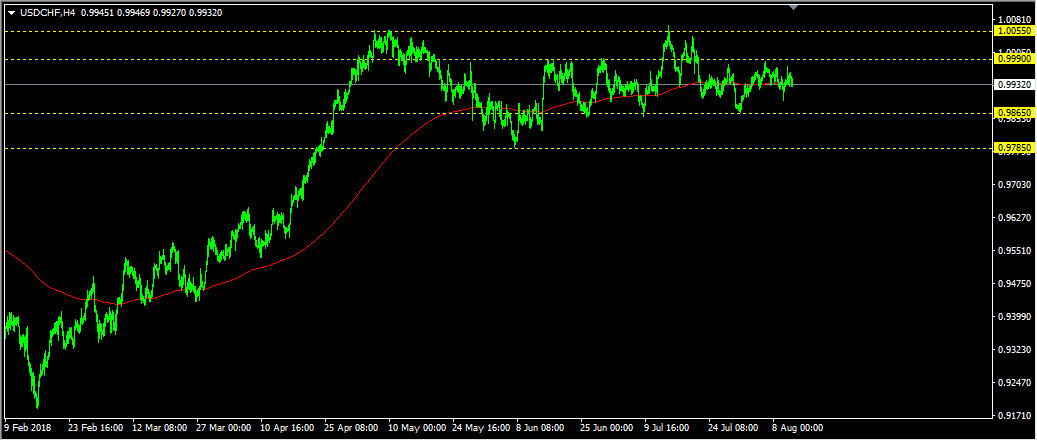The width and height of the screenshot is (1037, 441).
Task: Click the 8 Aug 00:00 time label
Action: (798, 428)
